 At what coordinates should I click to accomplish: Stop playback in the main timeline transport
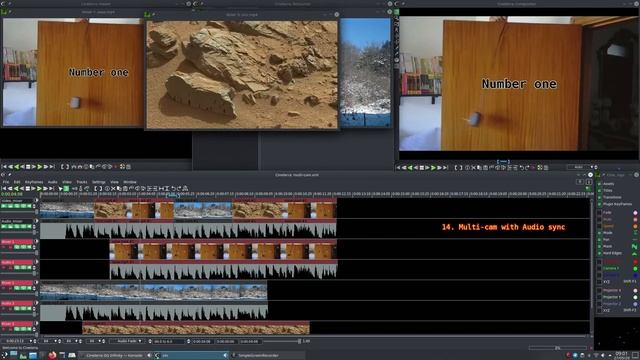point(28,188)
